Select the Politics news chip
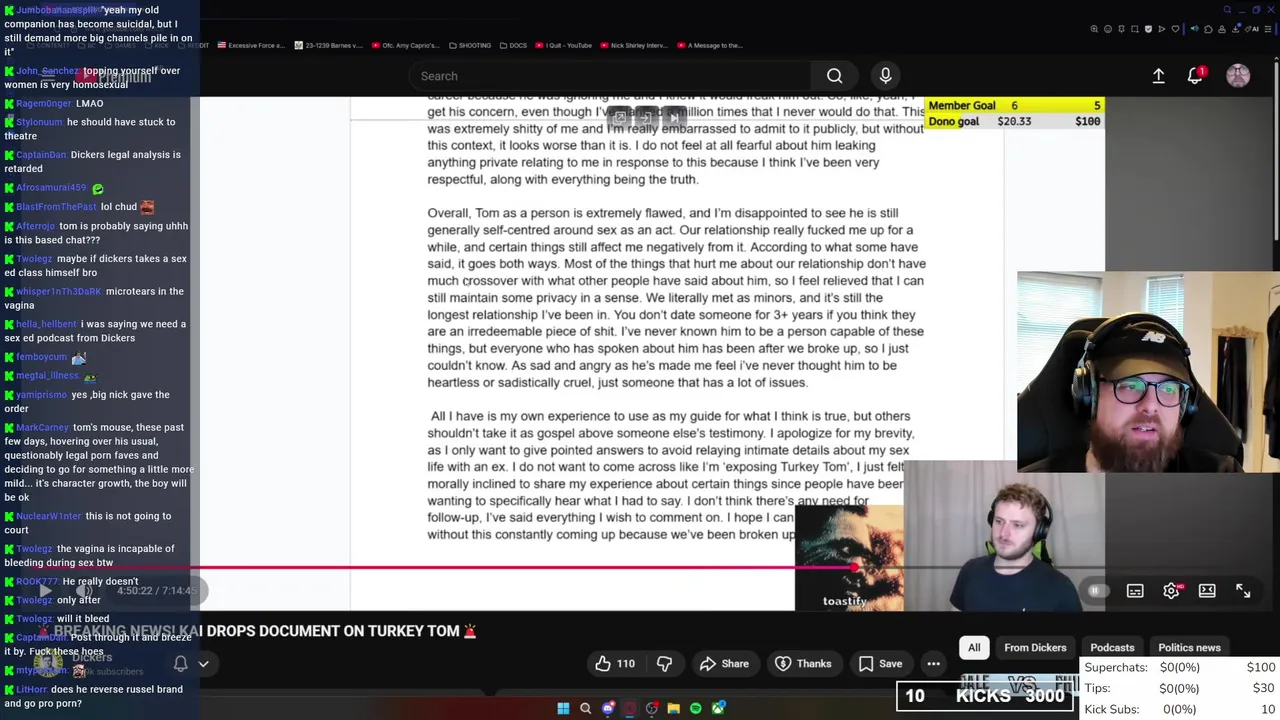This screenshot has height=720, width=1280. click(1189, 648)
